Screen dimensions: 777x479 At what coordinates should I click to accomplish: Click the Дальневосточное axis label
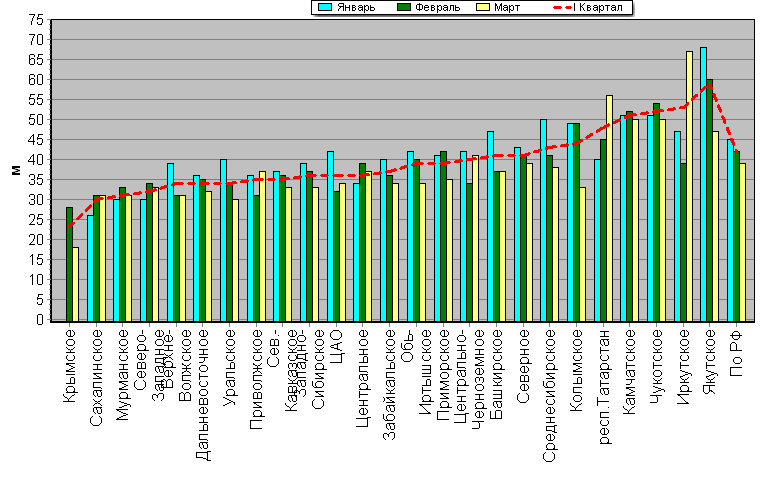click(x=203, y=395)
